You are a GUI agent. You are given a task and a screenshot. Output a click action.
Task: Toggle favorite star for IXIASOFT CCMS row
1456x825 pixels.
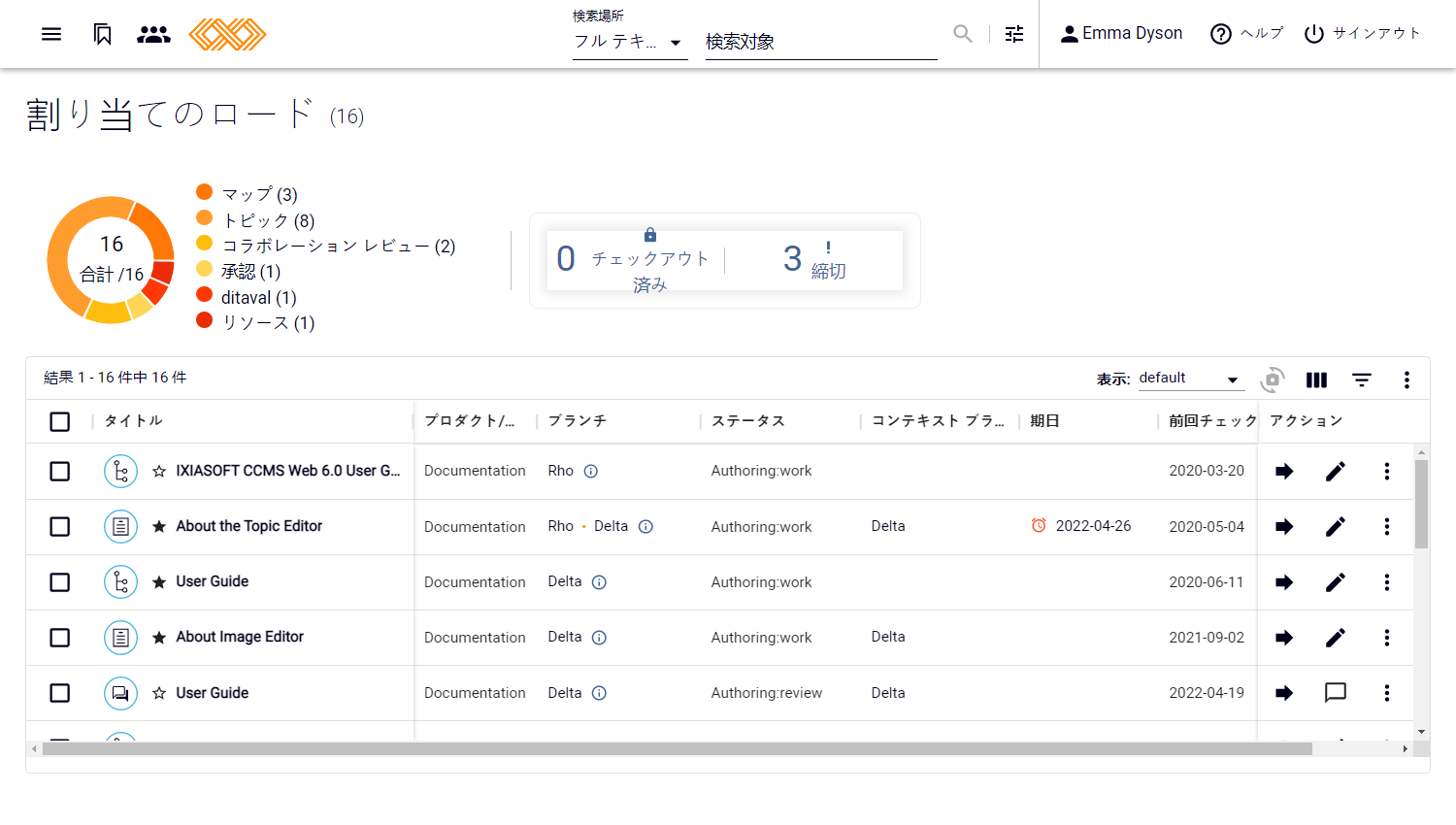click(x=159, y=471)
